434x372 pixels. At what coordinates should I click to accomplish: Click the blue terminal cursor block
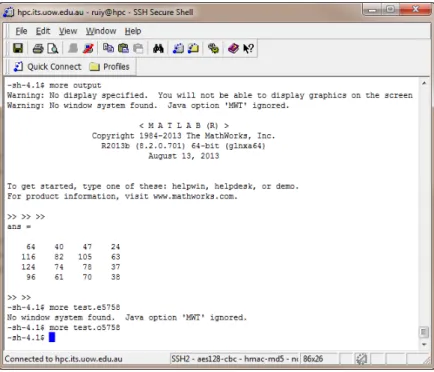point(52,337)
